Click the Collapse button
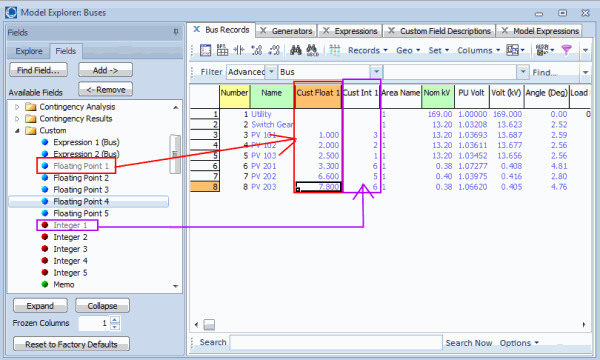The width and height of the screenshot is (600, 360). point(102,306)
